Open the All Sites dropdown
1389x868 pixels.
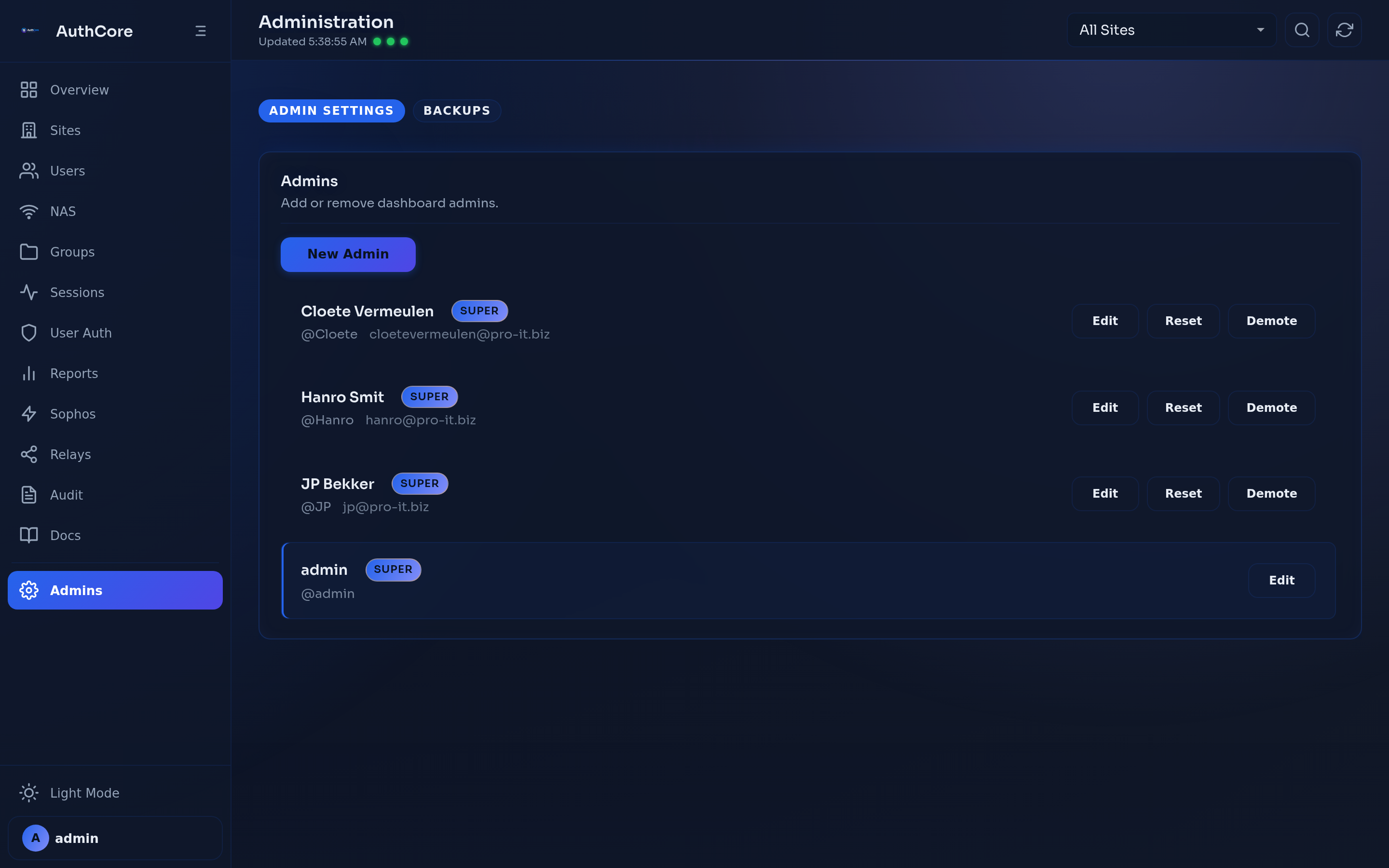point(1171,29)
